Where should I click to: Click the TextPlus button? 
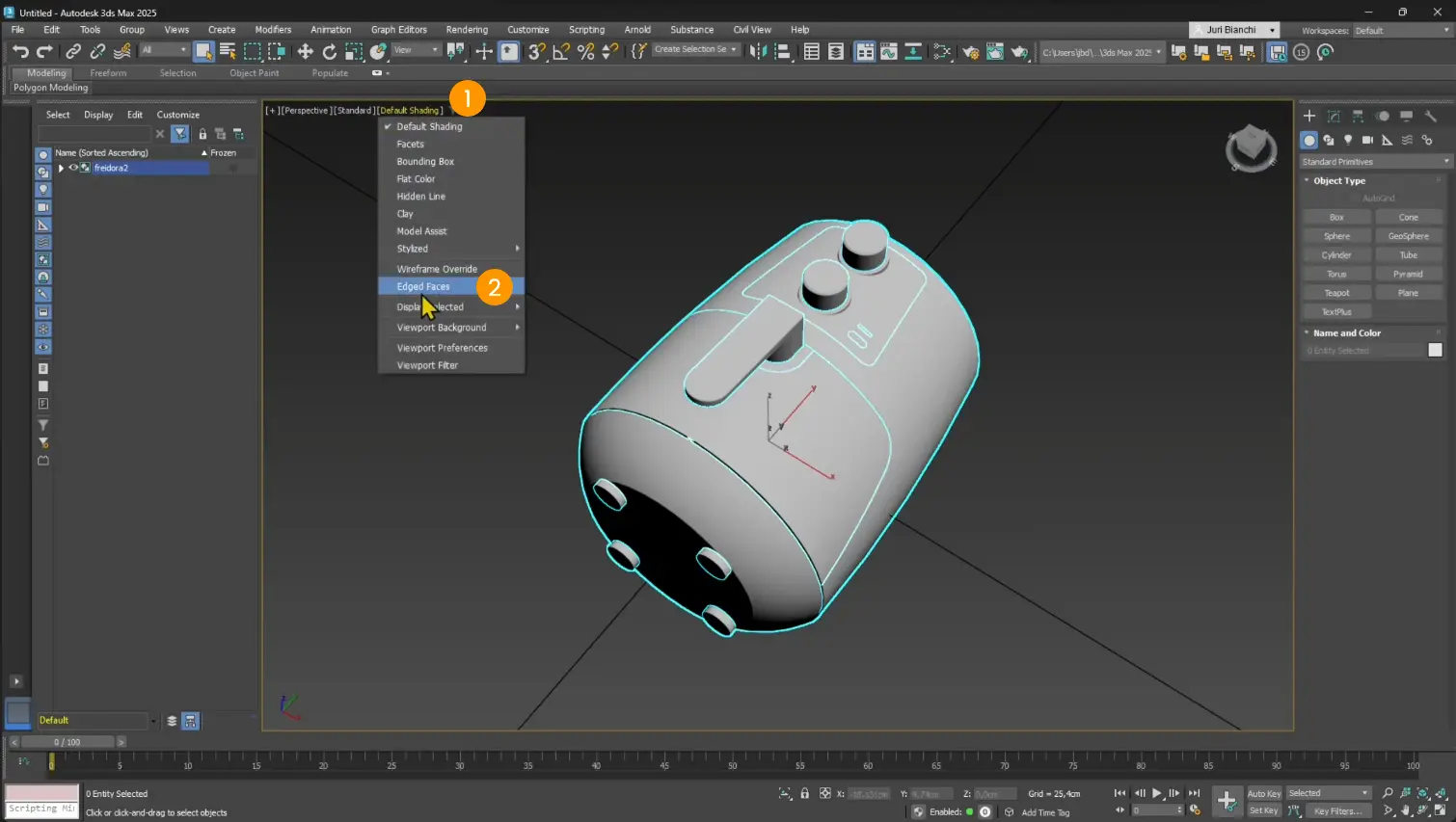(x=1336, y=312)
